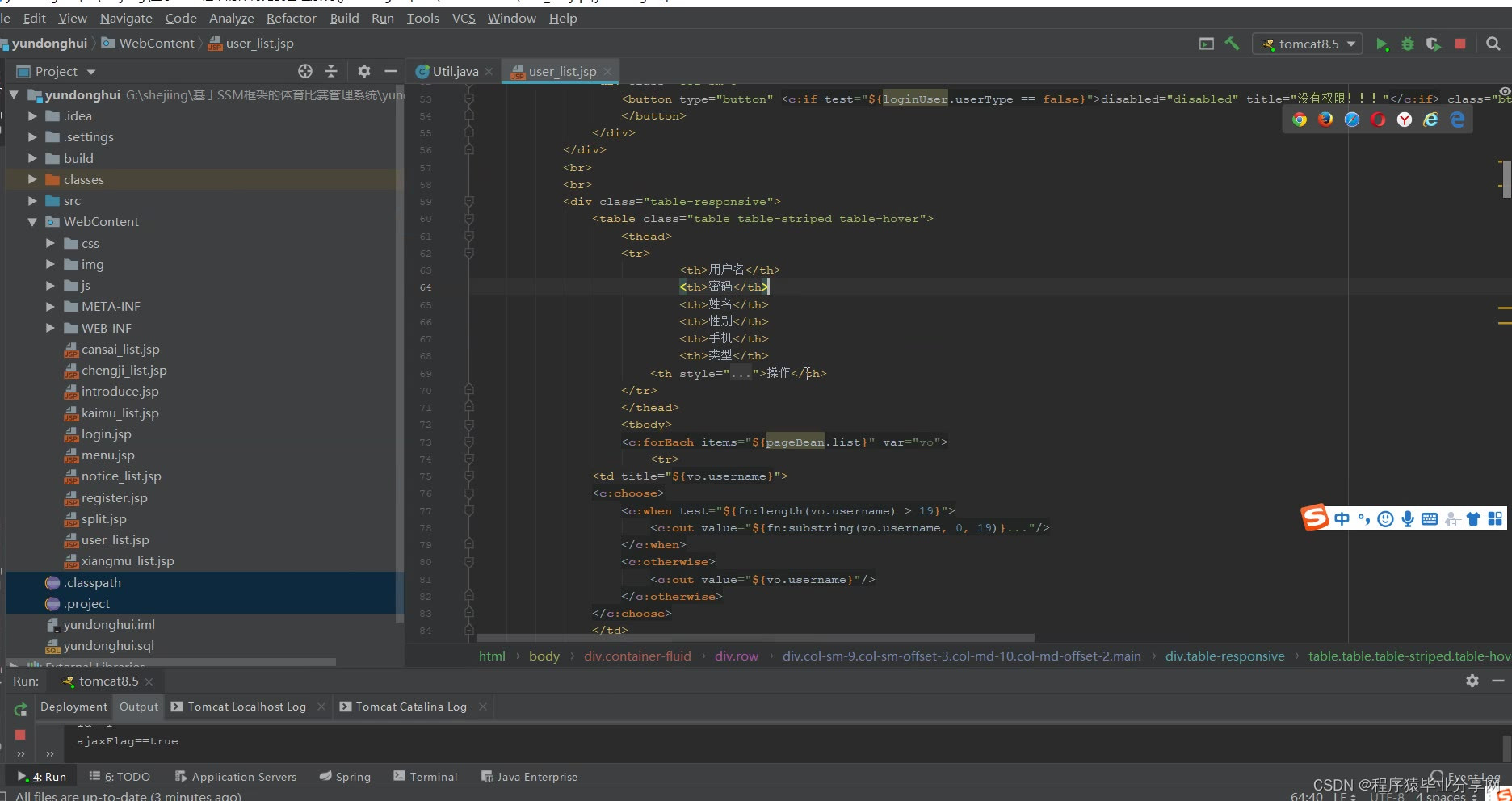Expand the .idea folder

coord(32,115)
